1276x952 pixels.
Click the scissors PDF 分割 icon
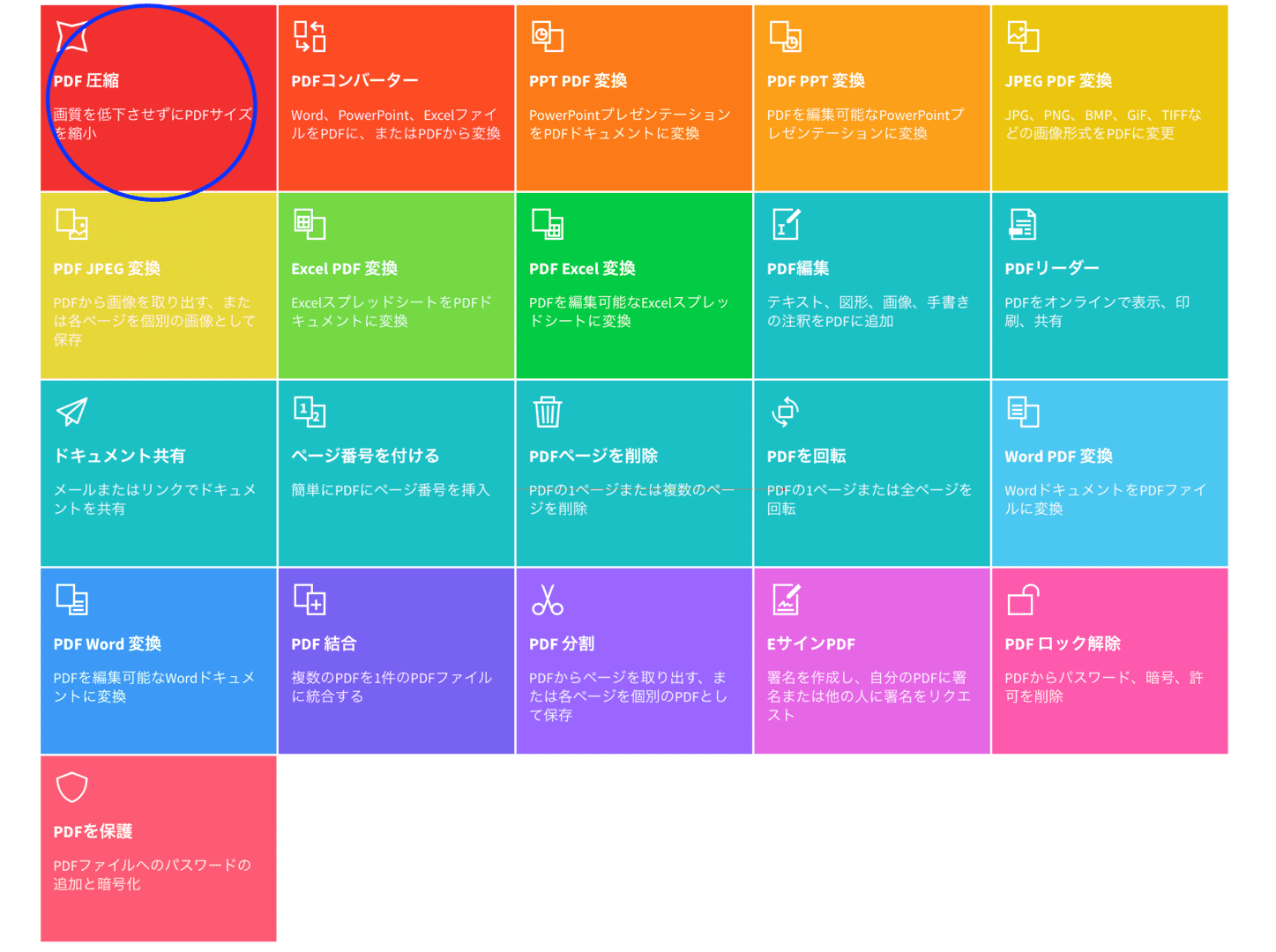(x=548, y=599)
